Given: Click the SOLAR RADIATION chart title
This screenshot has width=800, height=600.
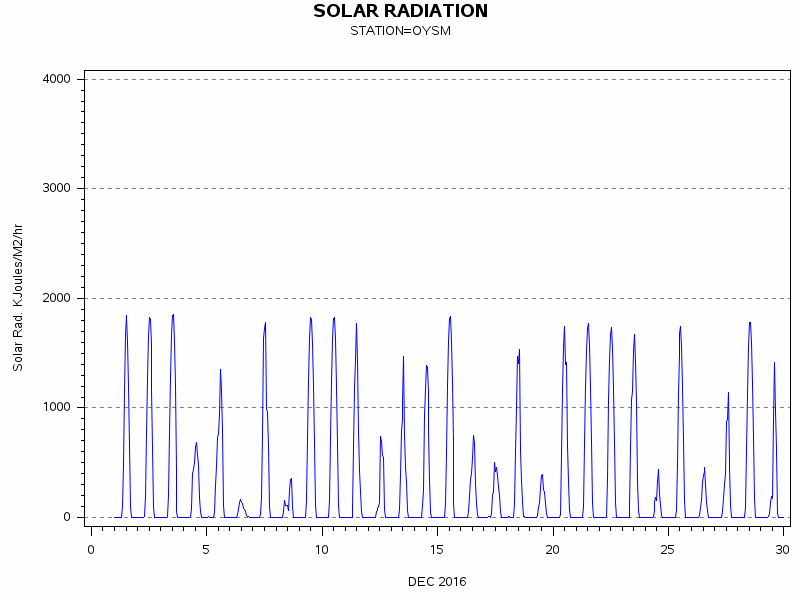Looking at the screenshot, I should 401,11.
